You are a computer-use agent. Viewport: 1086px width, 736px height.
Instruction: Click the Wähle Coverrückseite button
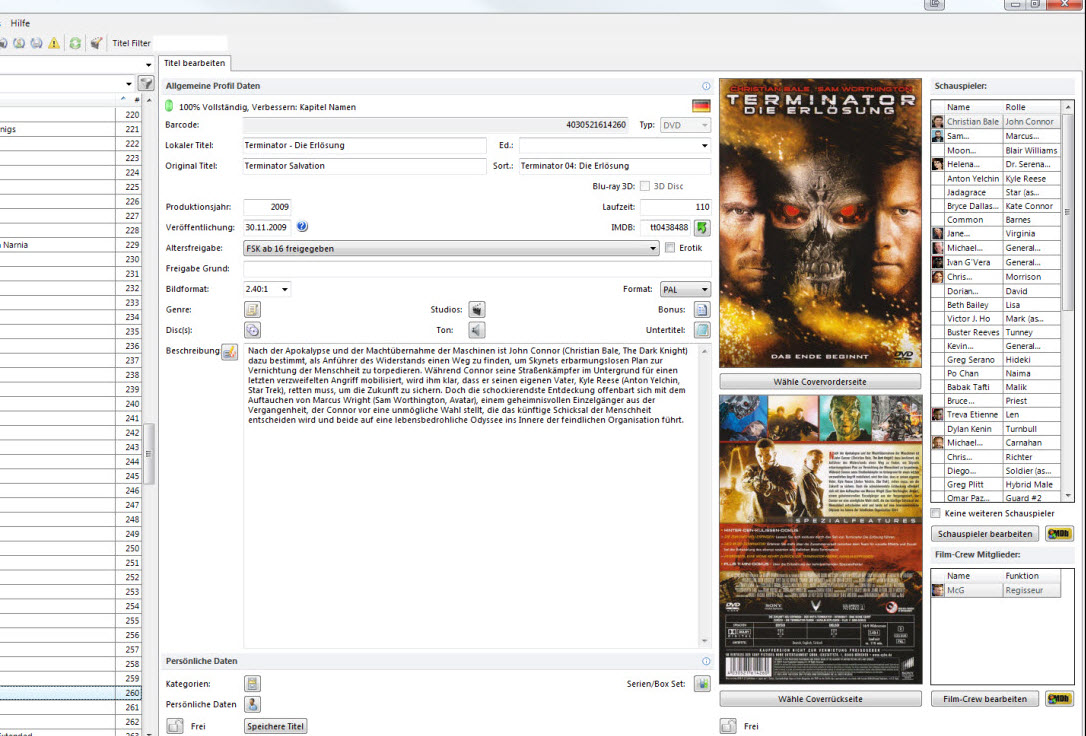[820, 699]
